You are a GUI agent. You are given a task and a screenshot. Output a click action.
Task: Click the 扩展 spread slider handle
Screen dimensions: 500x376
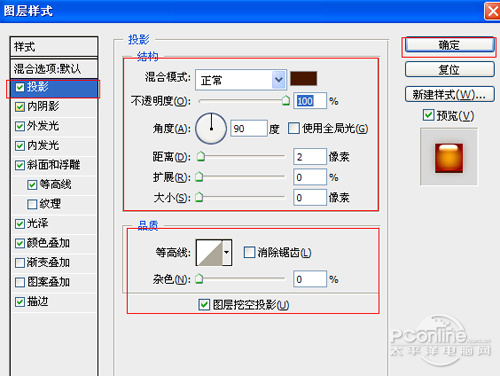tap(199, 177)
